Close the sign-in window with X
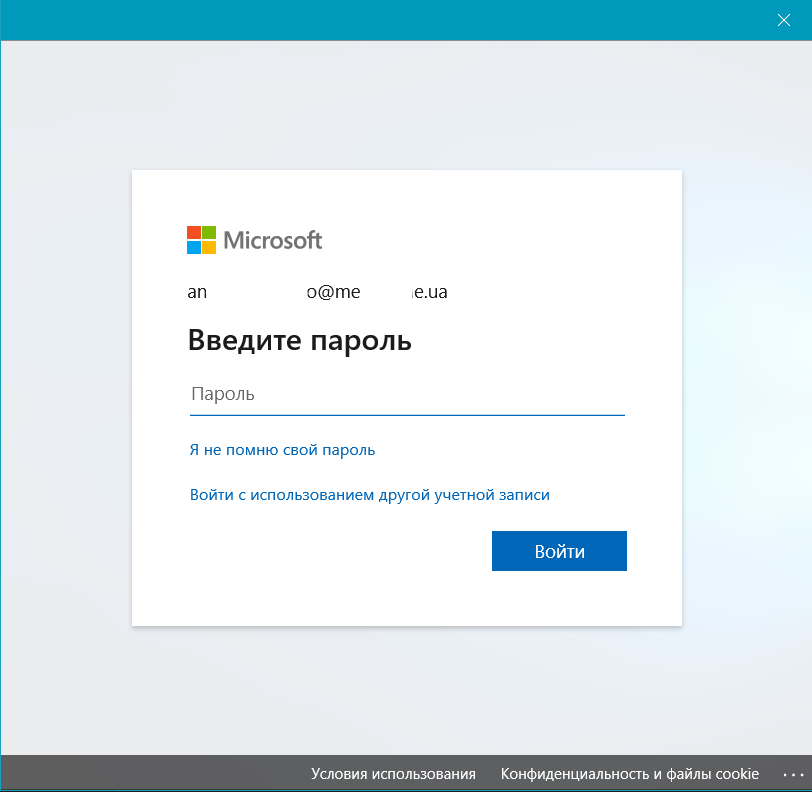The image size is (812, 792). click(784, 20)
